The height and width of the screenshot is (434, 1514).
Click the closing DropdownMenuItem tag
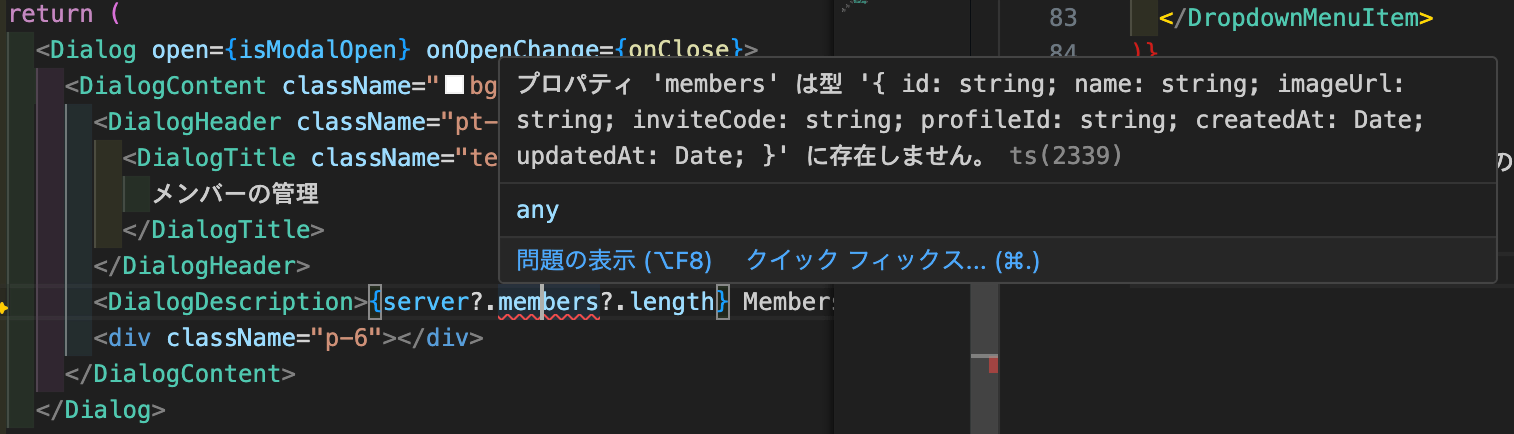[1296, 18]
